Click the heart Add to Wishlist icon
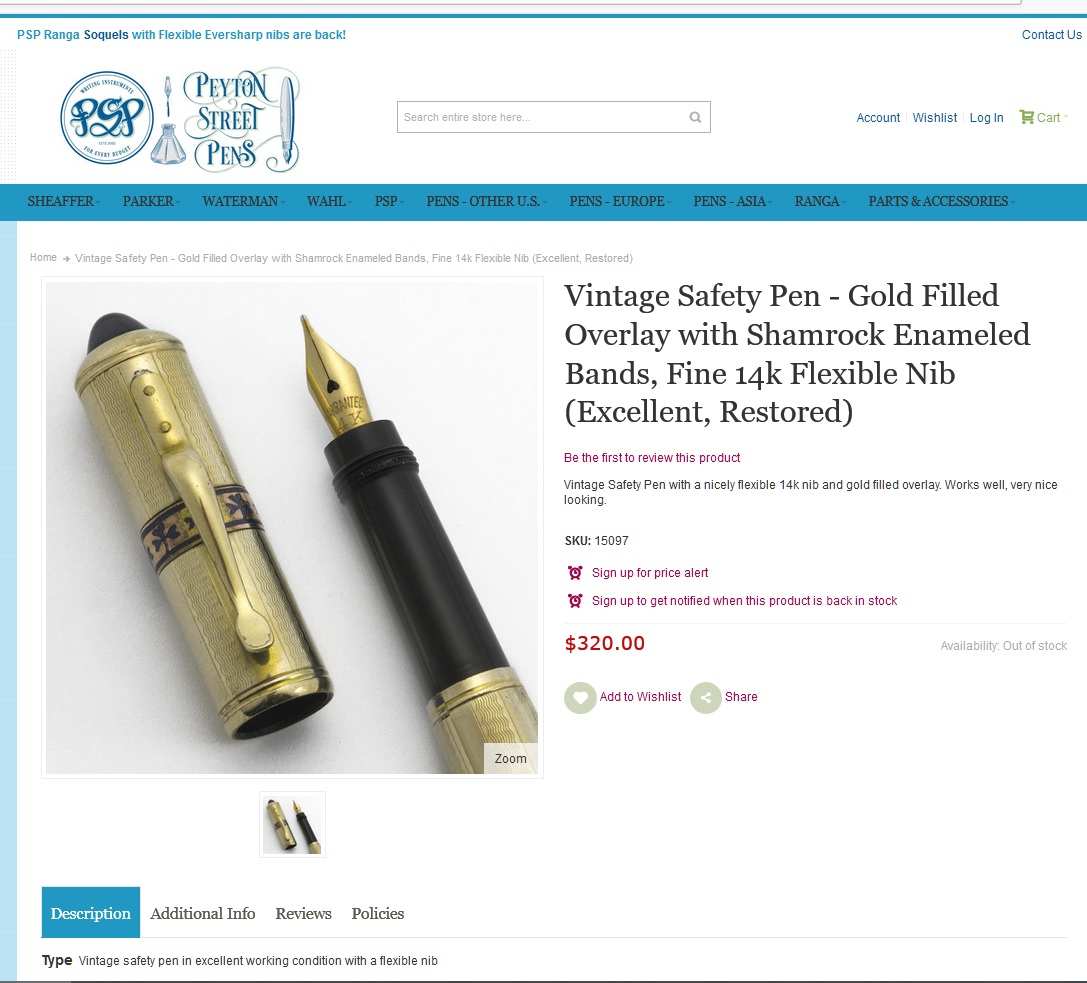The height and width of the screenshot is (983, 1087). 580,697
